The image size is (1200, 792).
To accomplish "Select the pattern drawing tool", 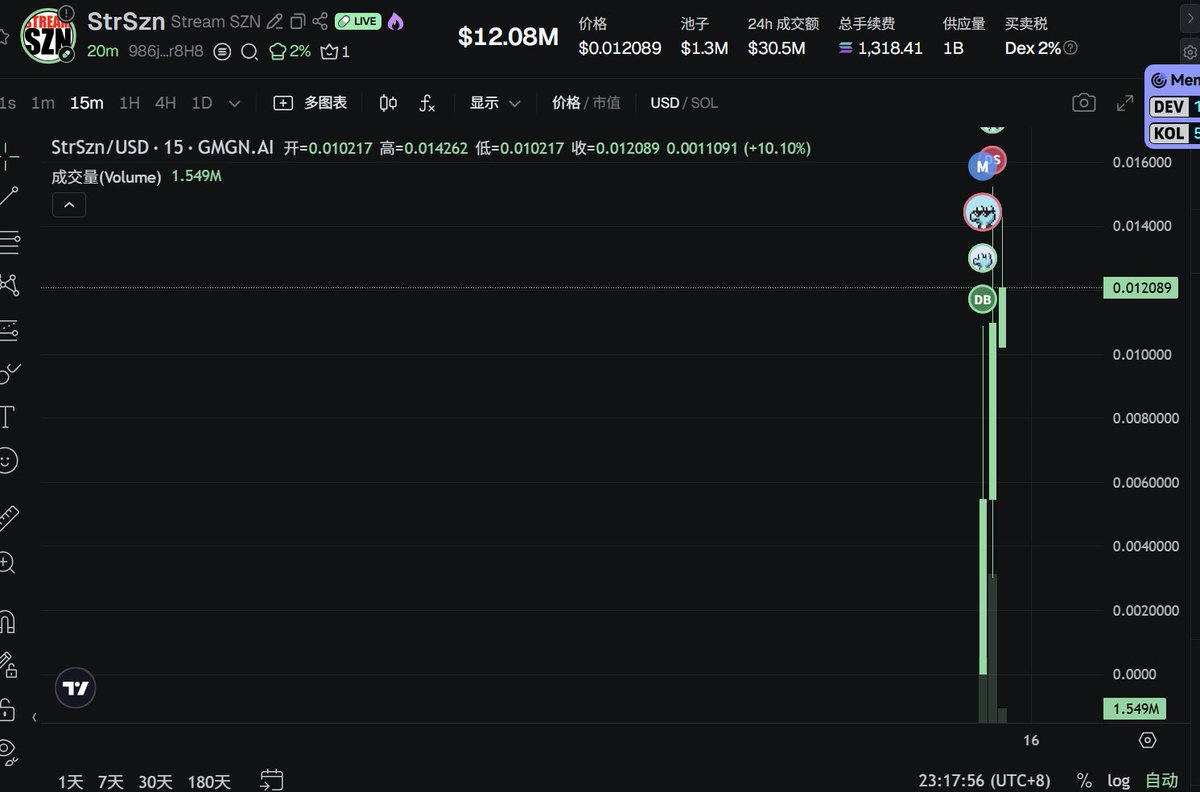I will [x=8, y=285].
